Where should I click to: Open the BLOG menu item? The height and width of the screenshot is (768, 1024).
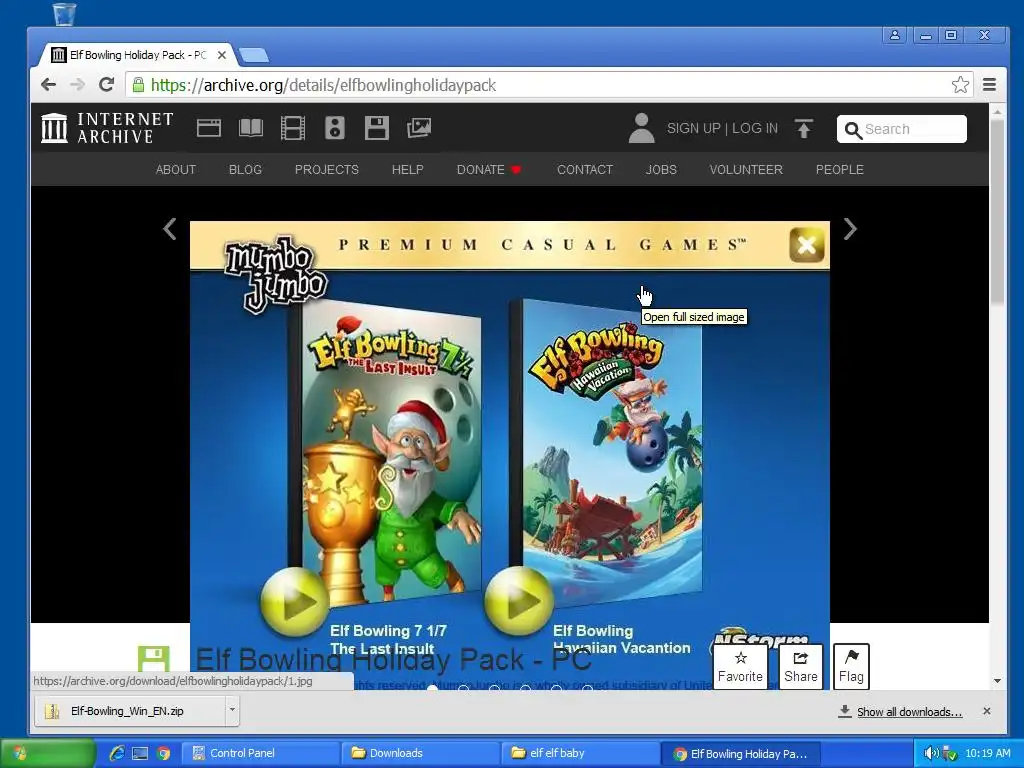coord(246,170)
